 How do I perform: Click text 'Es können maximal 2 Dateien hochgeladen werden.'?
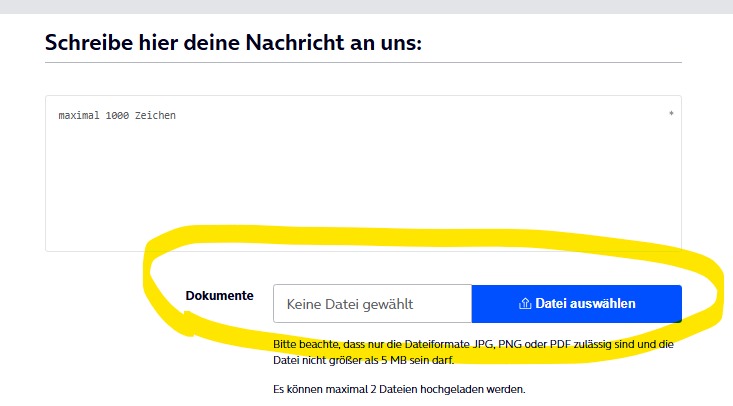tap(399, 389)
